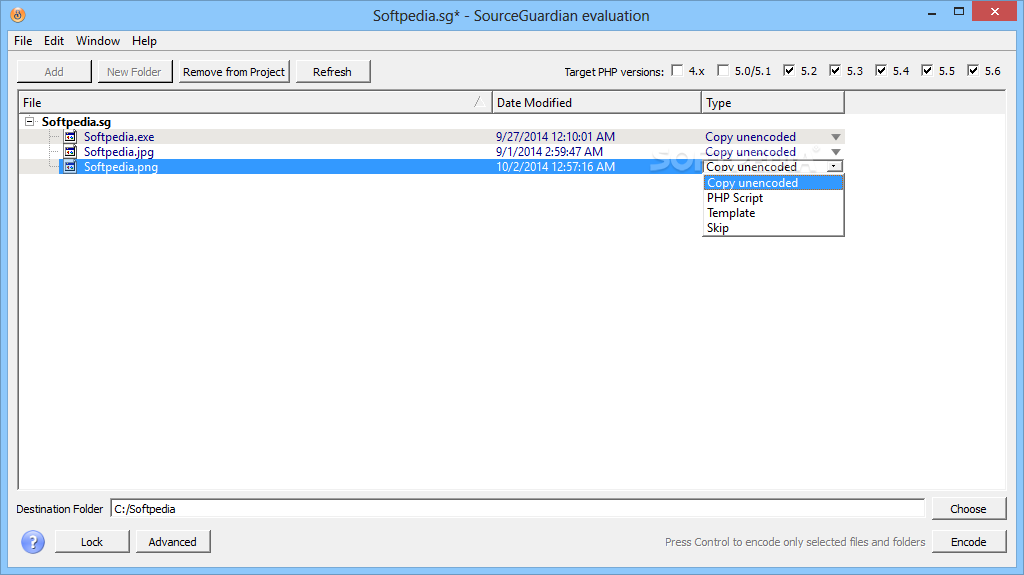Click the Add button

tap(54, 72)
